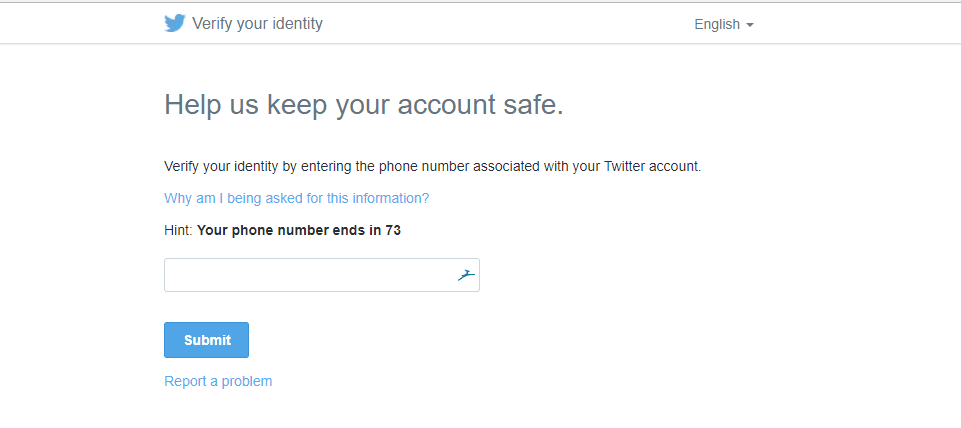Click the 'Verify your identity' header title
Viewport: 961px width, 428px height.
257,23
